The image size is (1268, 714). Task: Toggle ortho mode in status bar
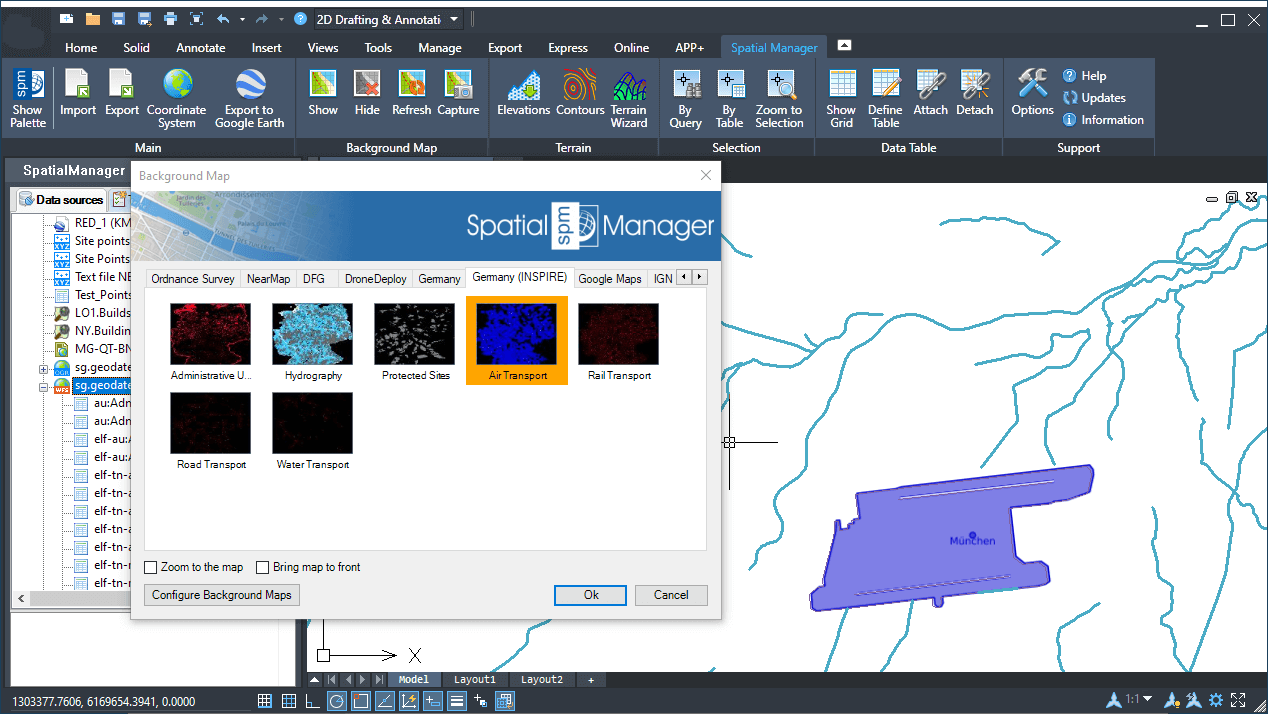tap(312, 701)
